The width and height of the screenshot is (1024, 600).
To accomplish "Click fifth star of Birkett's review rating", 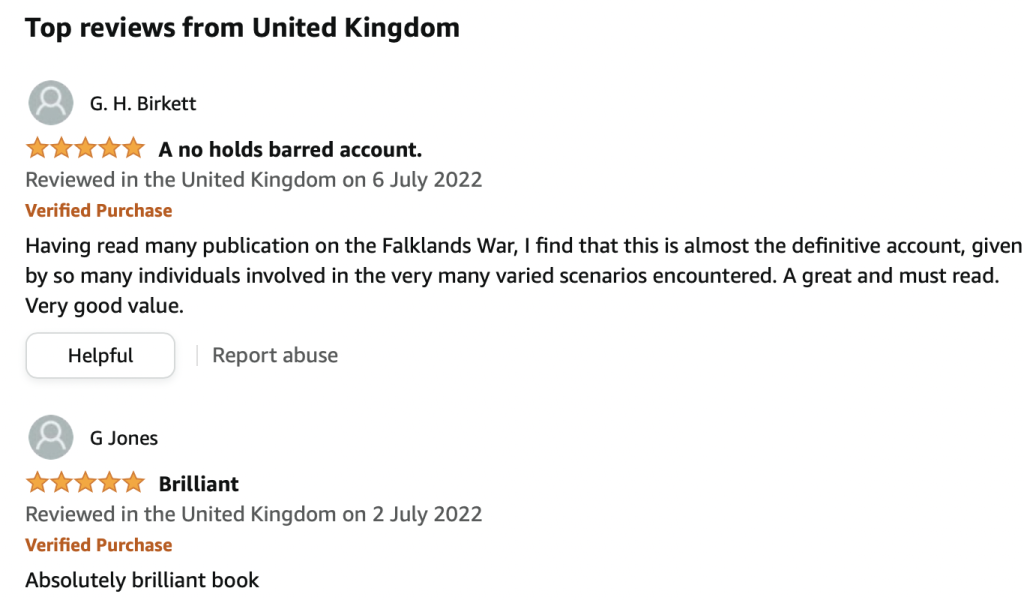I will (x=133, y=149).
